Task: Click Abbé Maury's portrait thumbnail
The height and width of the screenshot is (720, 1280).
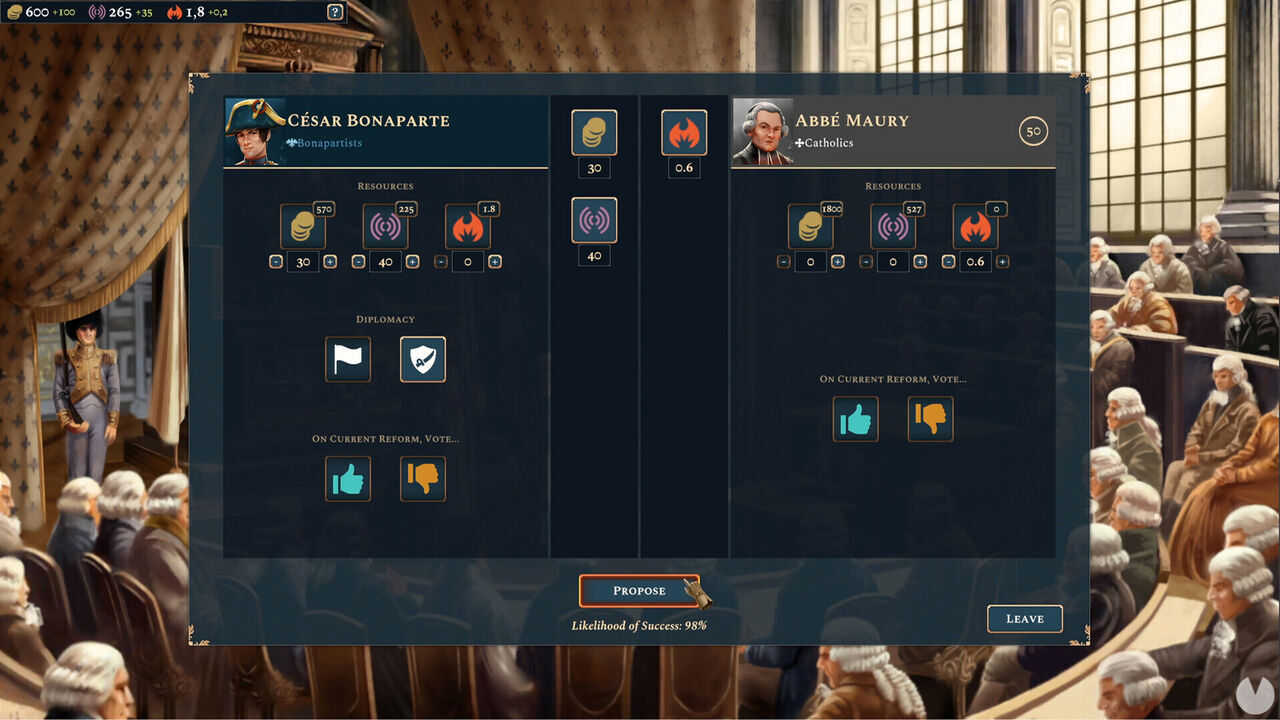Action: 763,131
